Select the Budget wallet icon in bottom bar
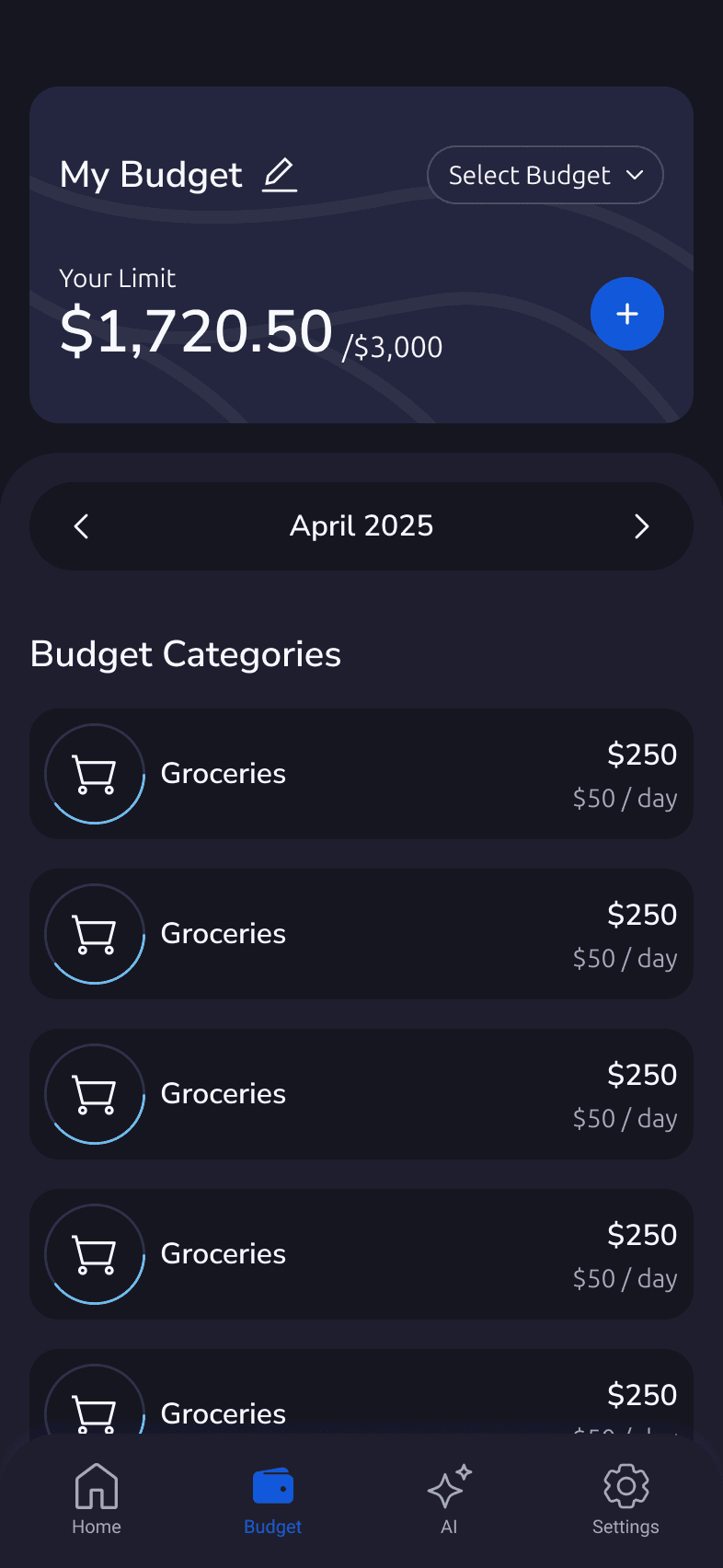The height and width of the screenshot is (1568, 723). click(273, 1486)
